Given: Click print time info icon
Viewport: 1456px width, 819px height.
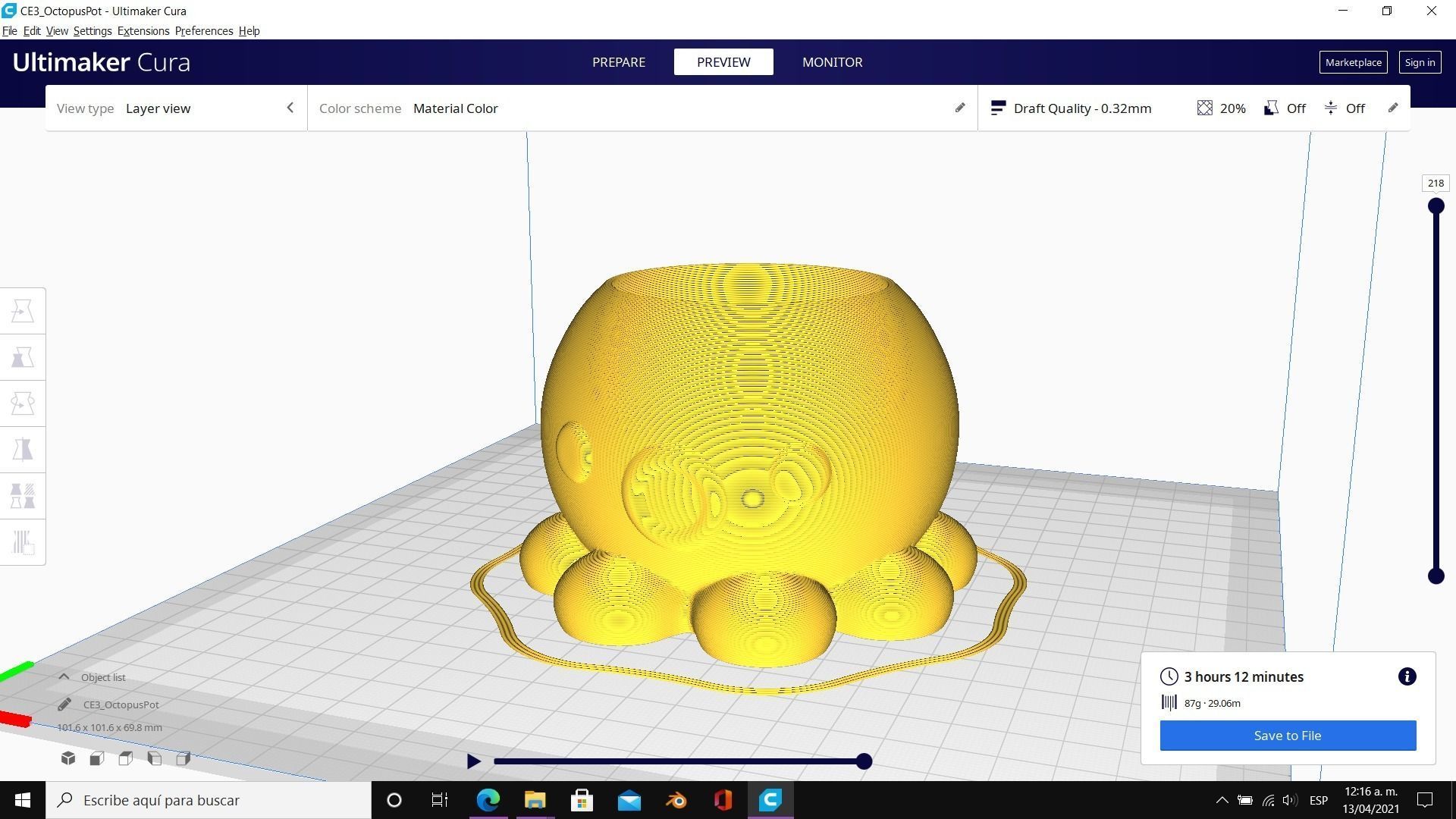Looking at the screenshot, I should coord(1407,676).
